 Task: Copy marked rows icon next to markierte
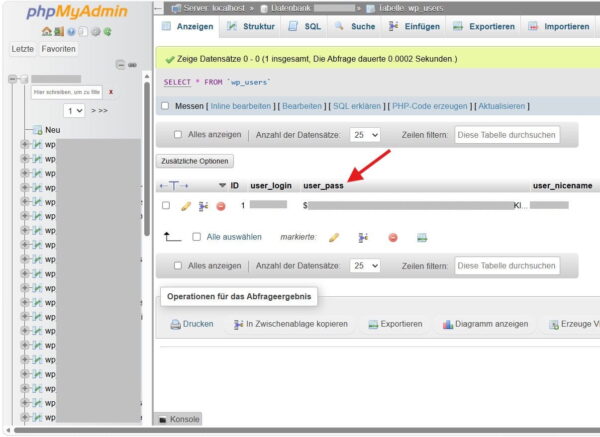pyautogui.click(x=363, y=238)
